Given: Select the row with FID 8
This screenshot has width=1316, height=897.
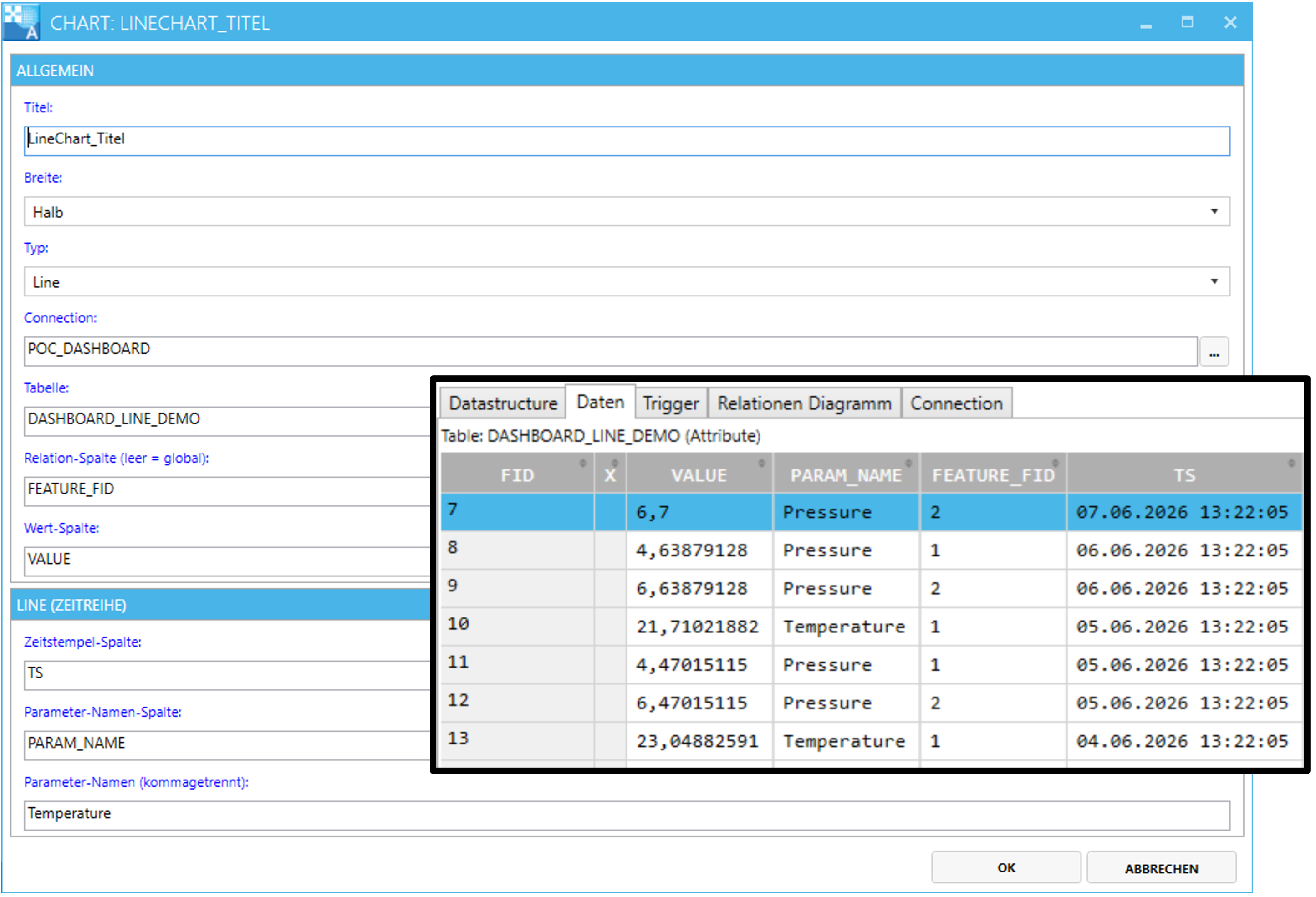Looking at the screenshot, I should point(872,550).
